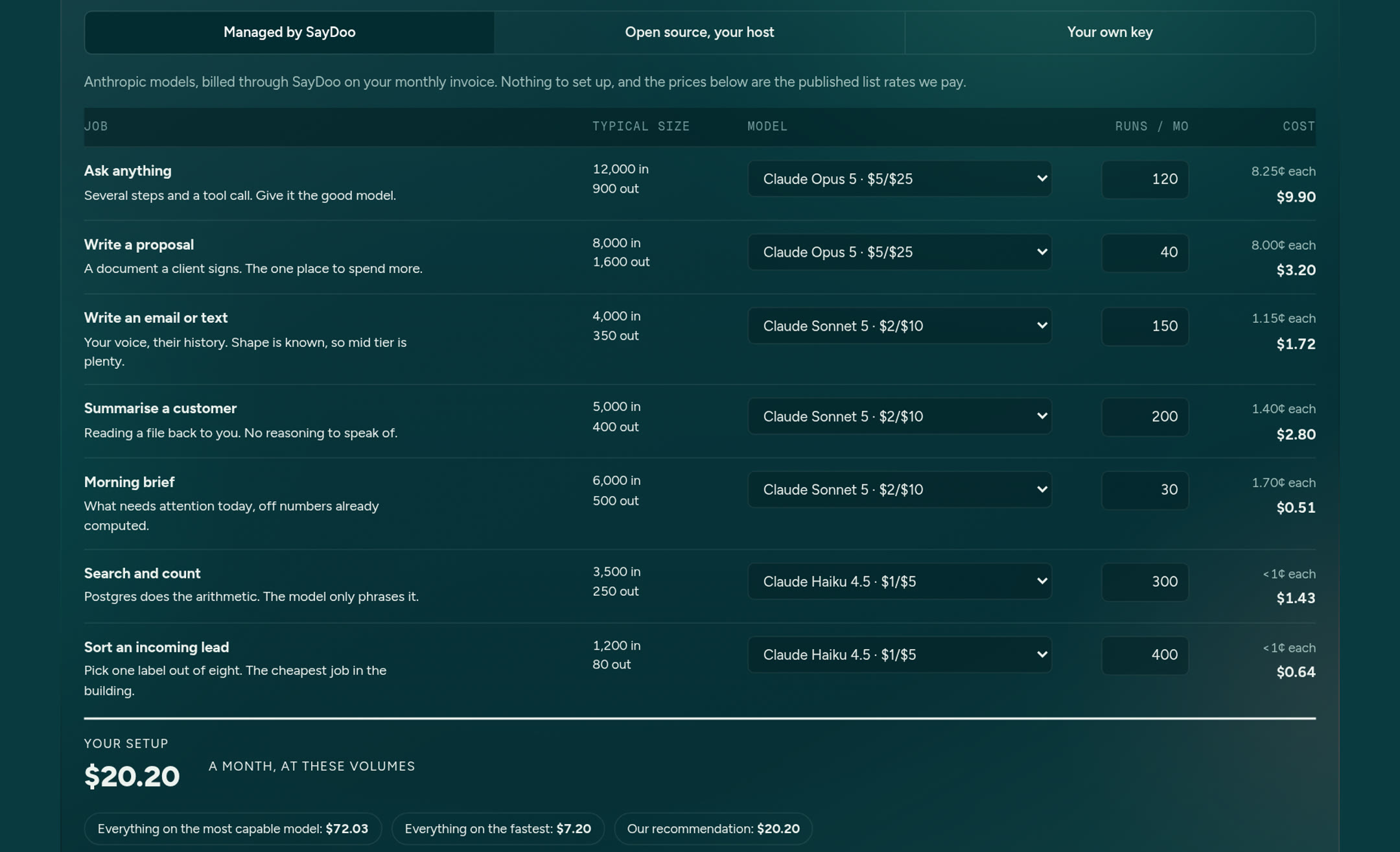Edit runs field showing 200 for Summarise a customer
The height and width of the screenshot is (852, 1400).
(1145, 417)
